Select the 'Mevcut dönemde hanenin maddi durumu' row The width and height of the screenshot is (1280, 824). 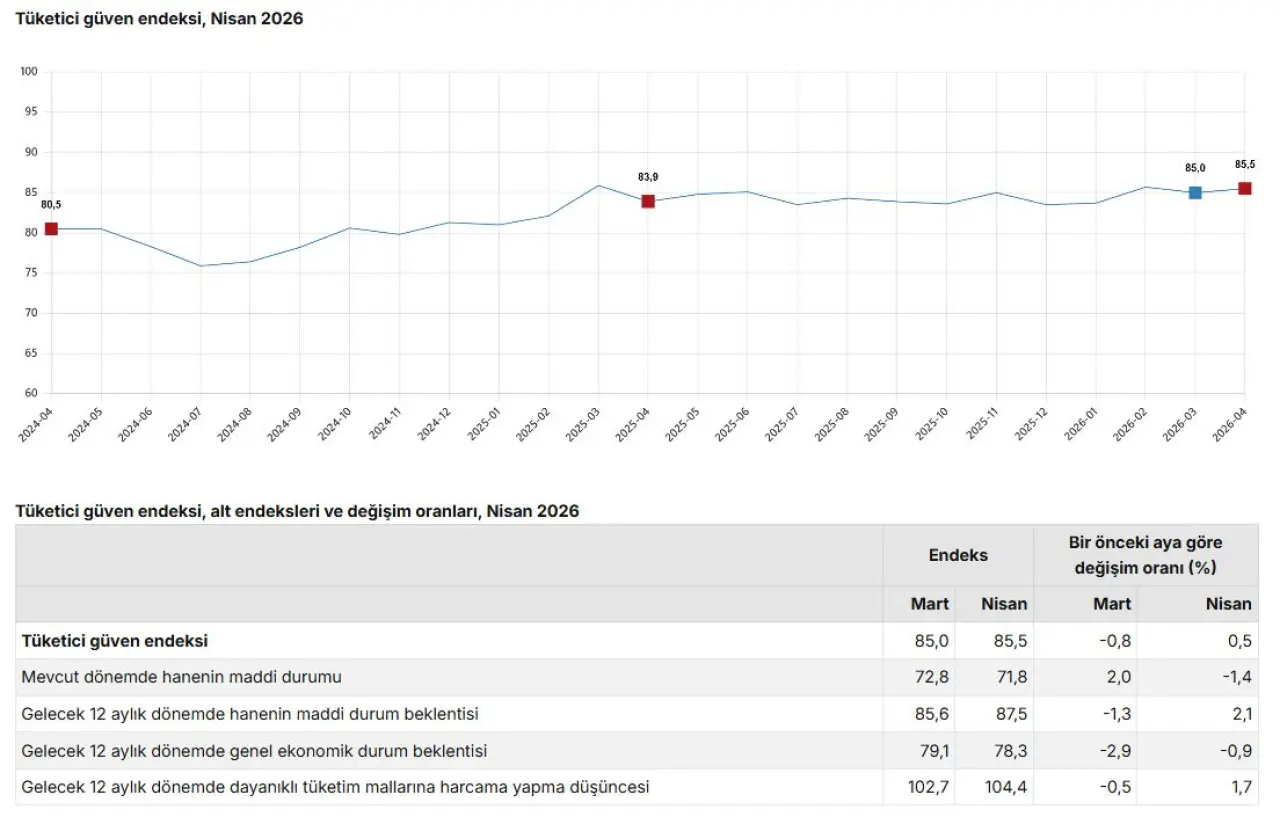(182, 677)
